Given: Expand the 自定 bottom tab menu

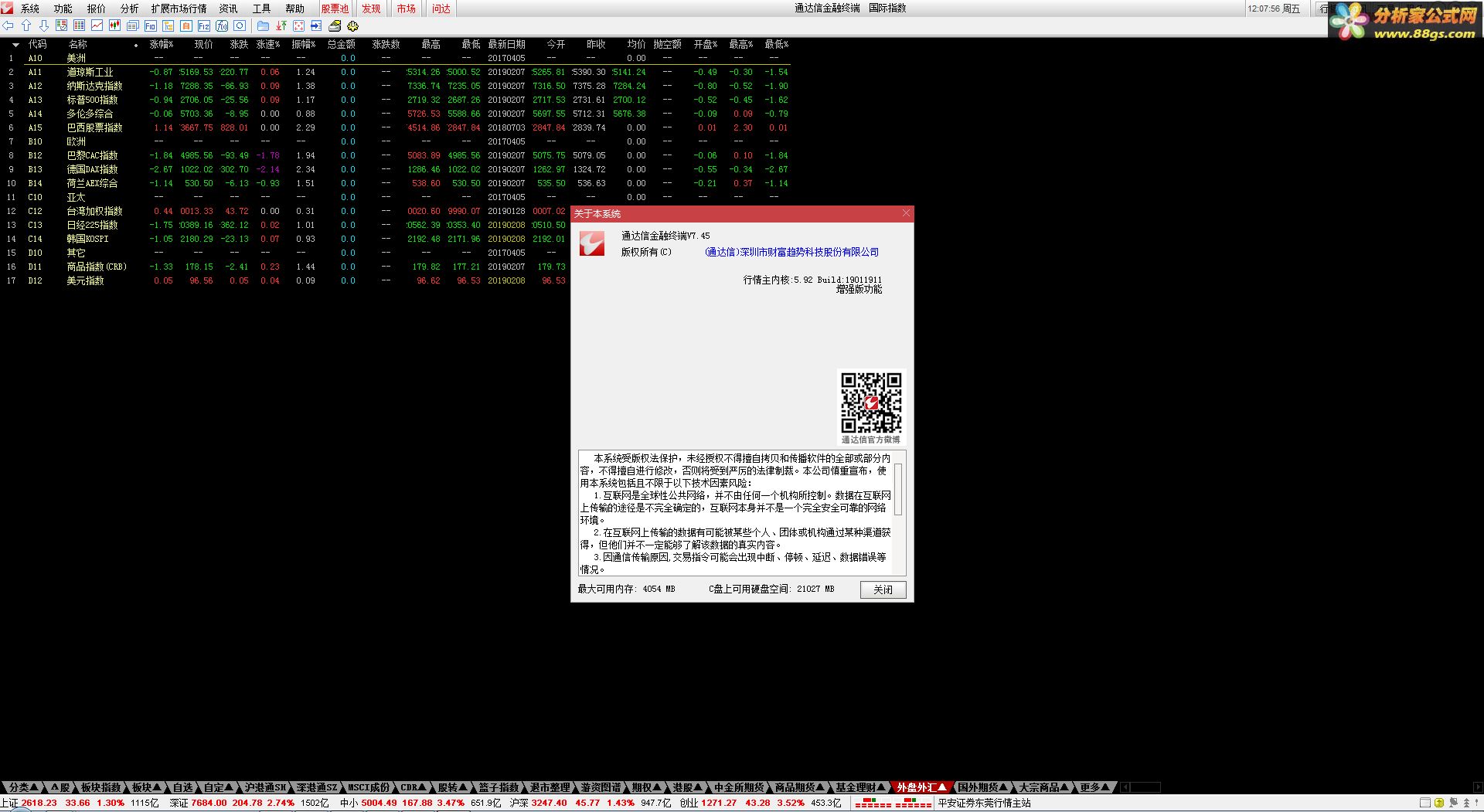Looking at the screenshot, I should (219, 787).
